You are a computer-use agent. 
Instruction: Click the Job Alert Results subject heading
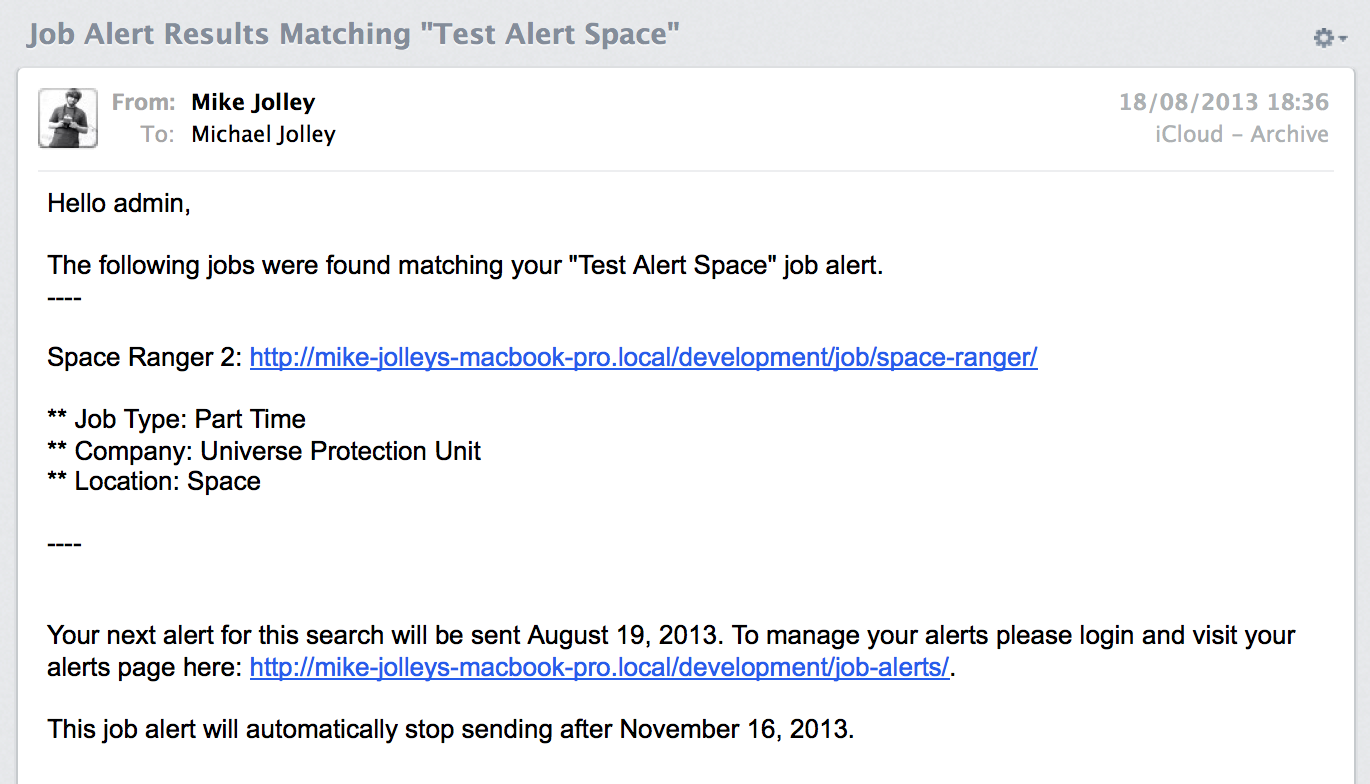(353, 34)
